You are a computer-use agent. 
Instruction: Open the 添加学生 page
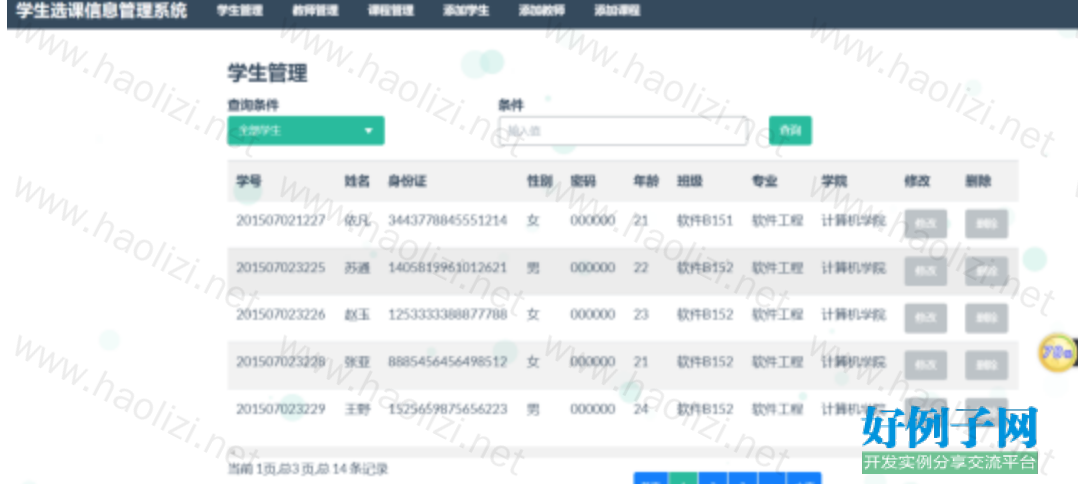[465, 11]
